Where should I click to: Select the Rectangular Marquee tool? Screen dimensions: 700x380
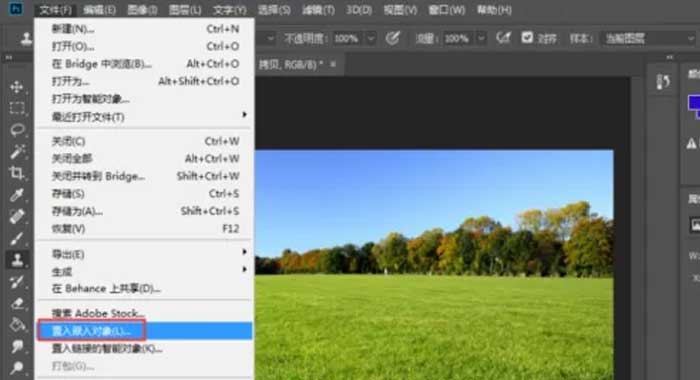point(17,108)
